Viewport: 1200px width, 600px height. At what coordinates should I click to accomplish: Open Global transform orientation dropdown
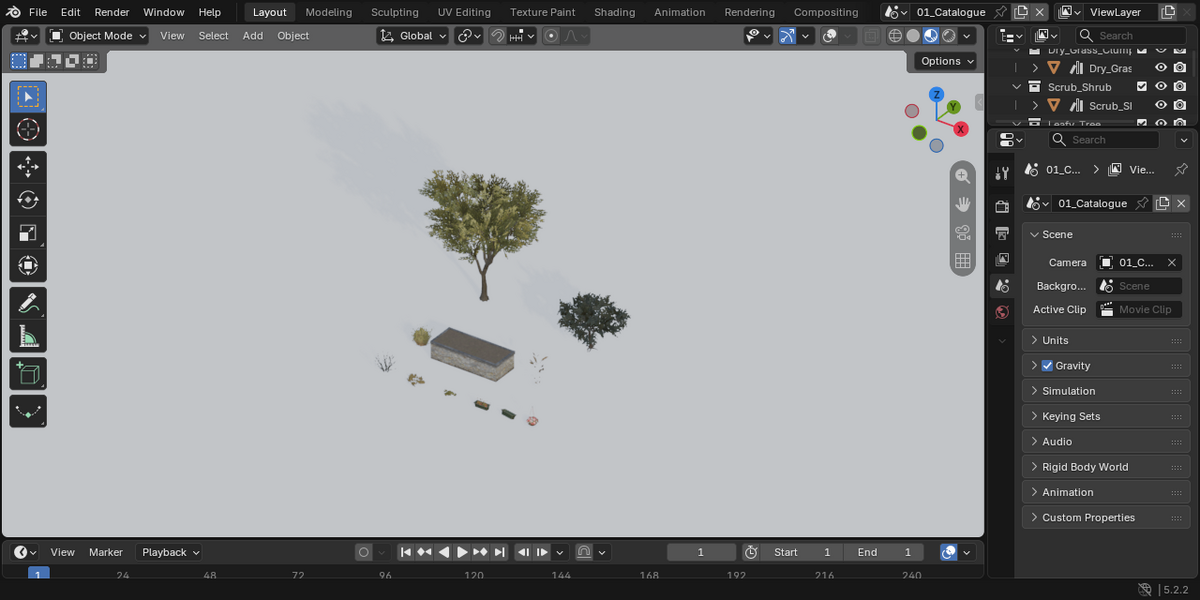coord(413,36)
